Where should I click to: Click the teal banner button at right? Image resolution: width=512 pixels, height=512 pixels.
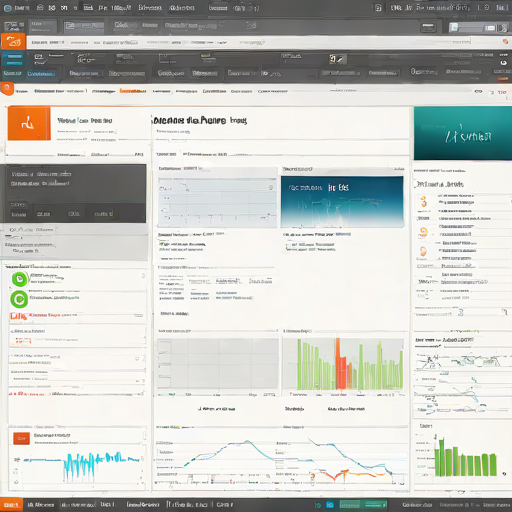(463, 133)
